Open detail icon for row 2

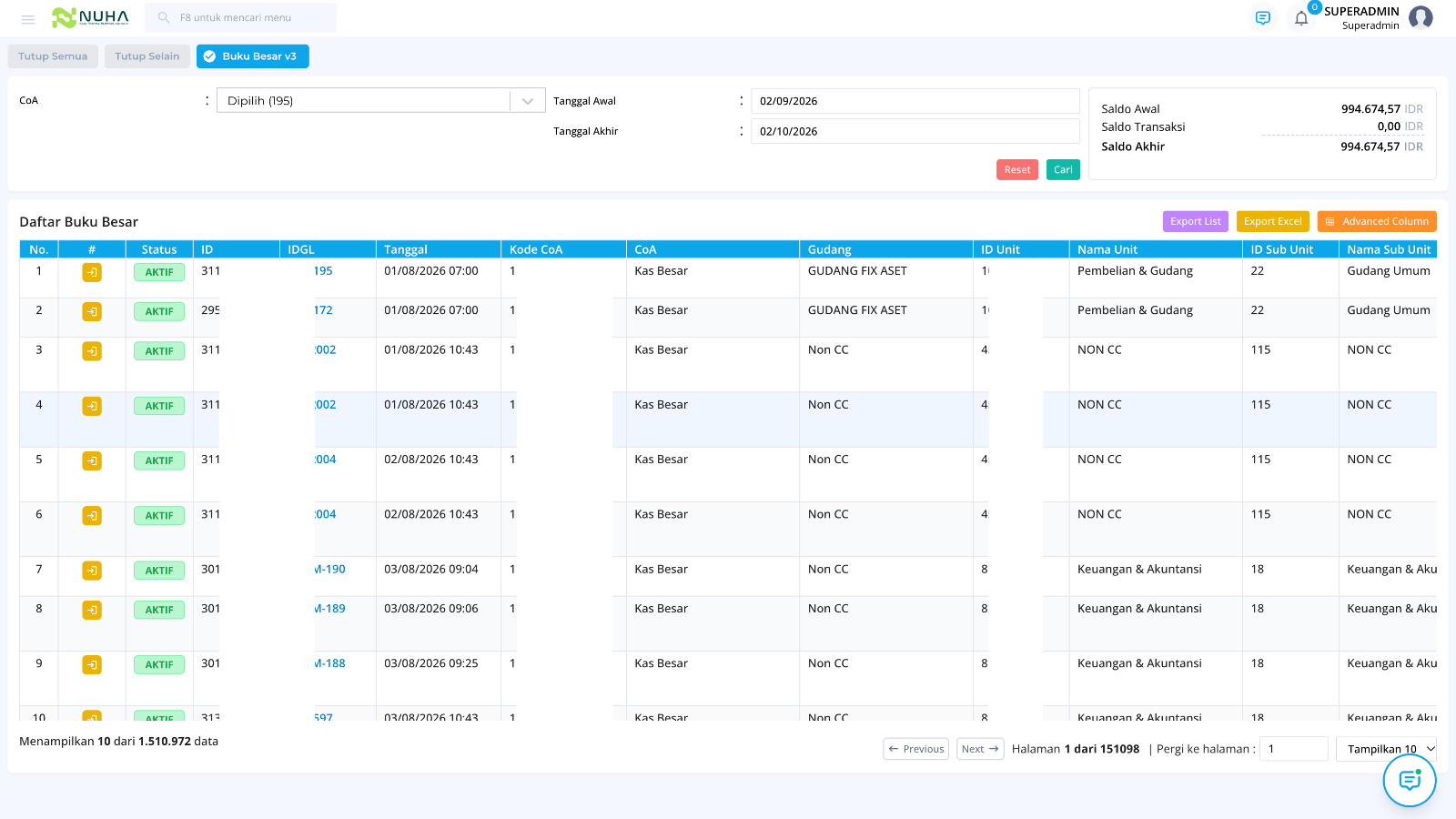[x=92, y=311]
